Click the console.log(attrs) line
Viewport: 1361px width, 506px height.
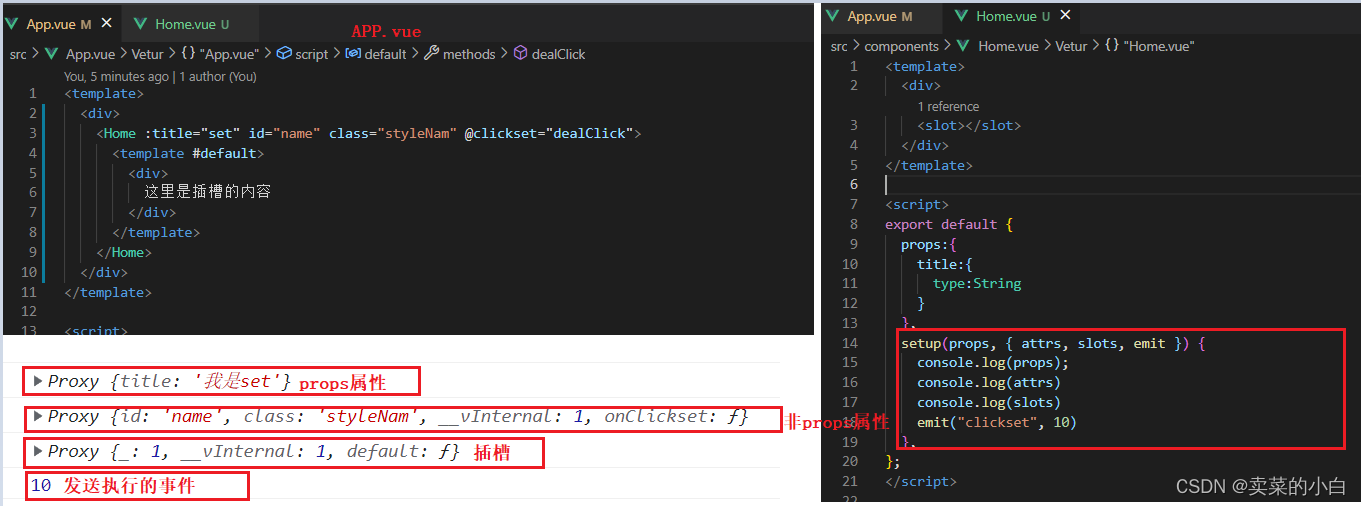tap(989, 382)
